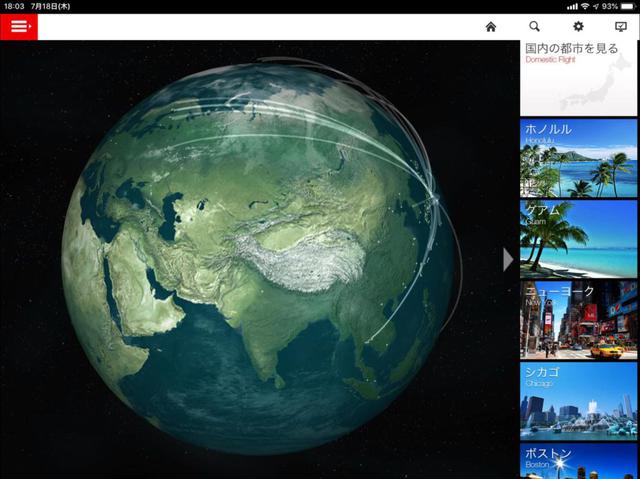
Task: Tap the screen display monitor icon
Action: (620, 27)
